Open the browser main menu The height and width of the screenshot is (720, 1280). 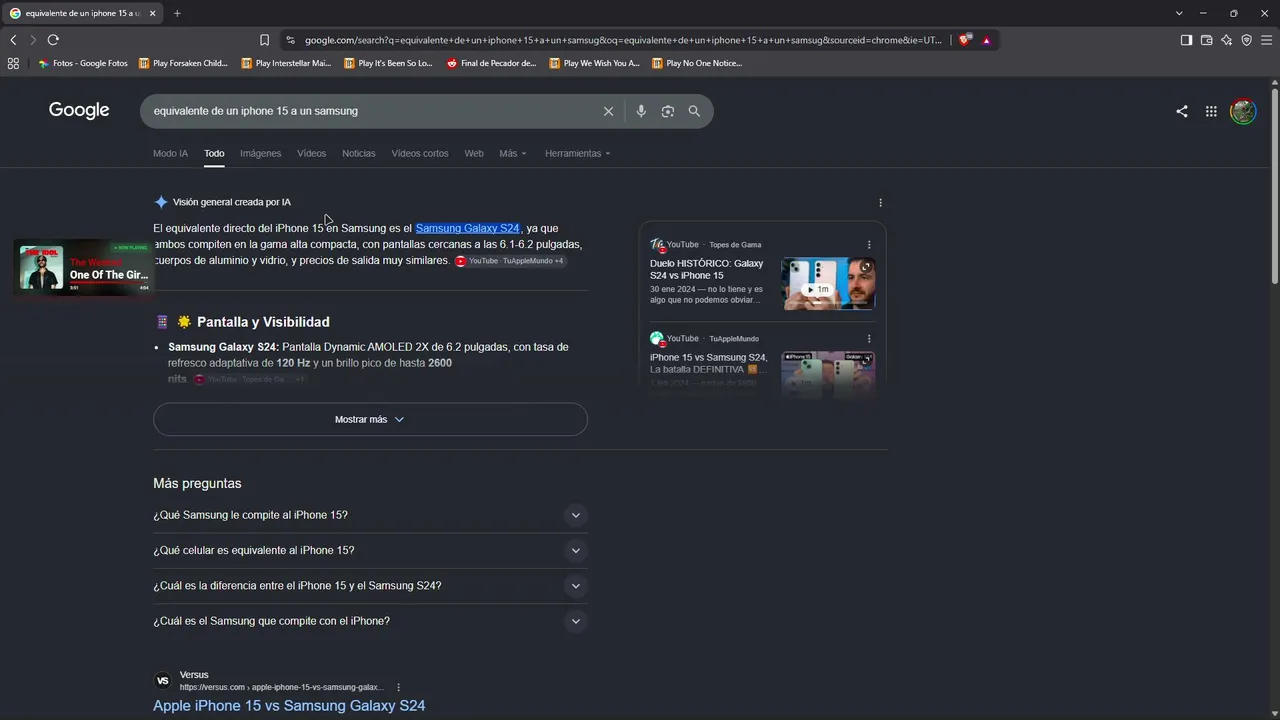pyautogui.click(x=1267, y=40)
